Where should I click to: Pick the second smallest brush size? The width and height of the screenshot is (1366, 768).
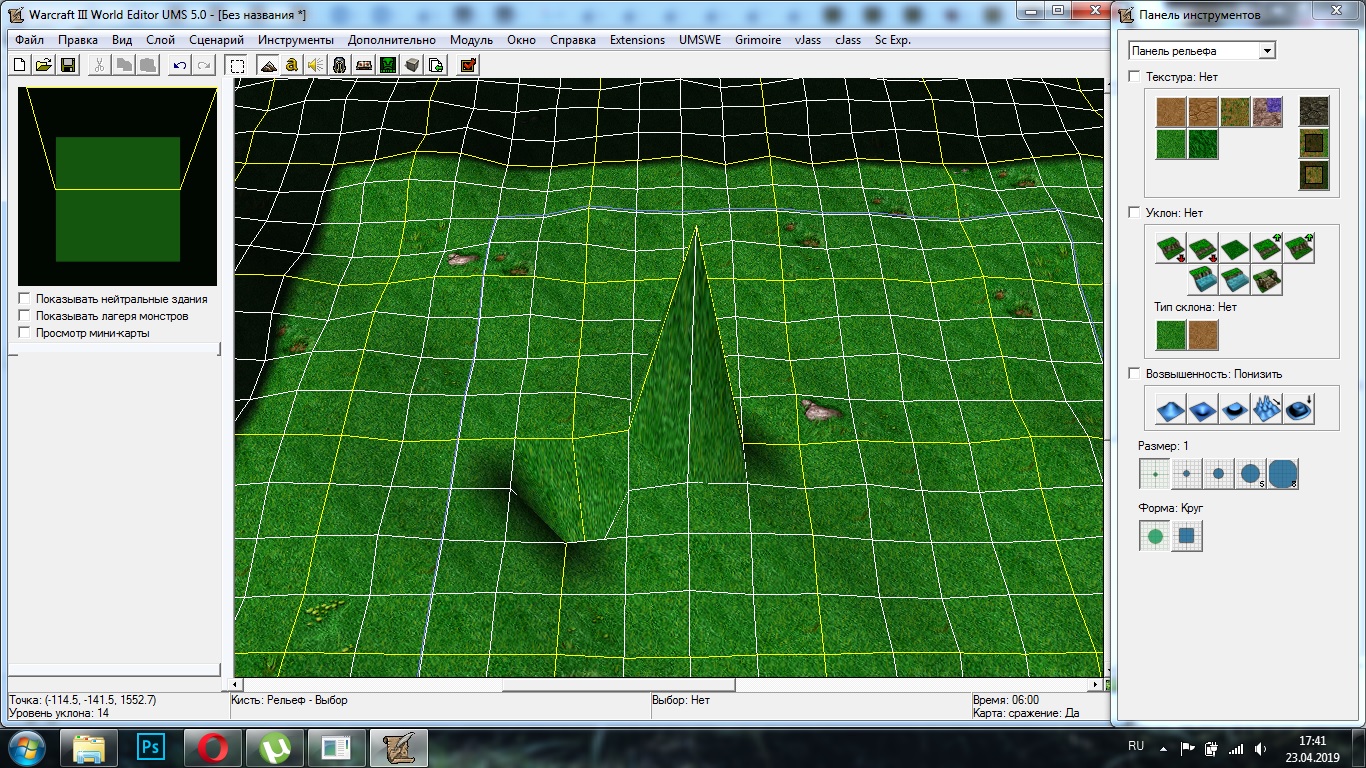[1187, 474]
